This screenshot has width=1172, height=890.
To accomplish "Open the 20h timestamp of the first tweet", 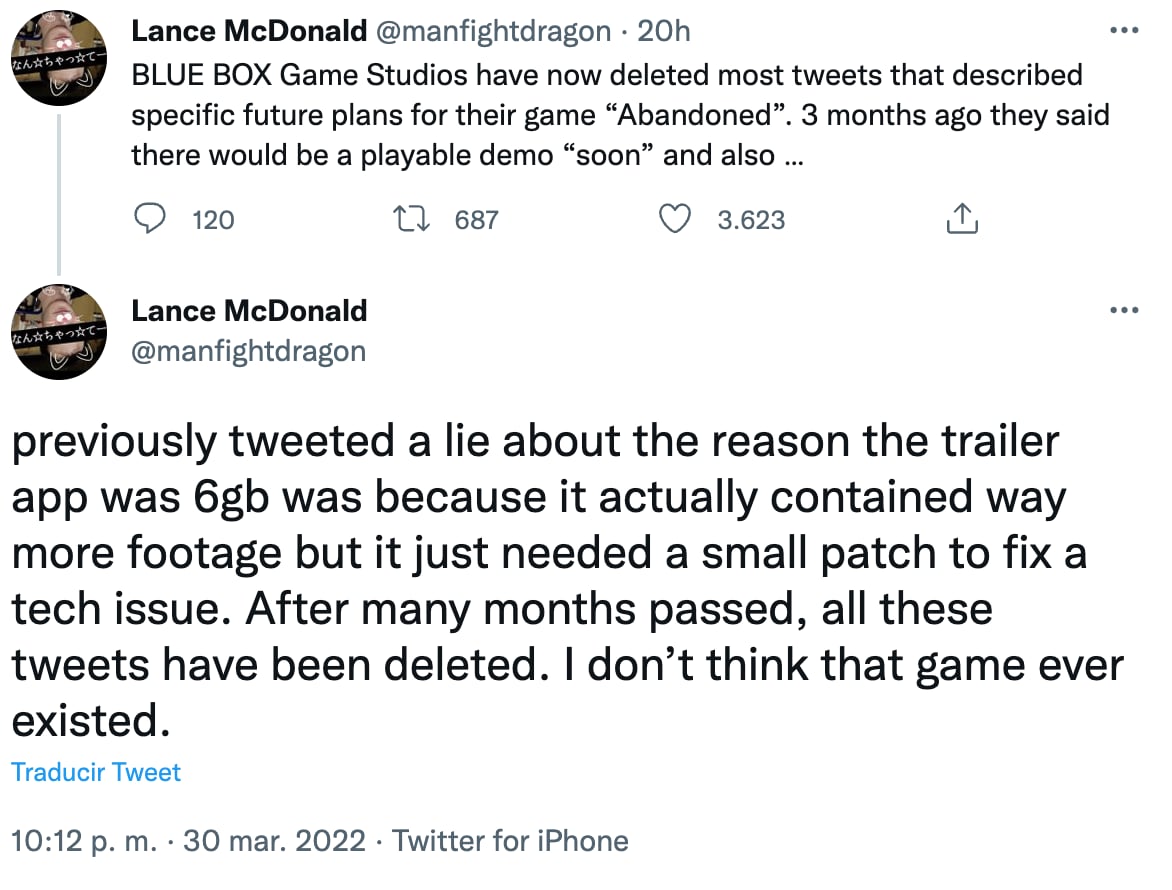I will [664, 31].
